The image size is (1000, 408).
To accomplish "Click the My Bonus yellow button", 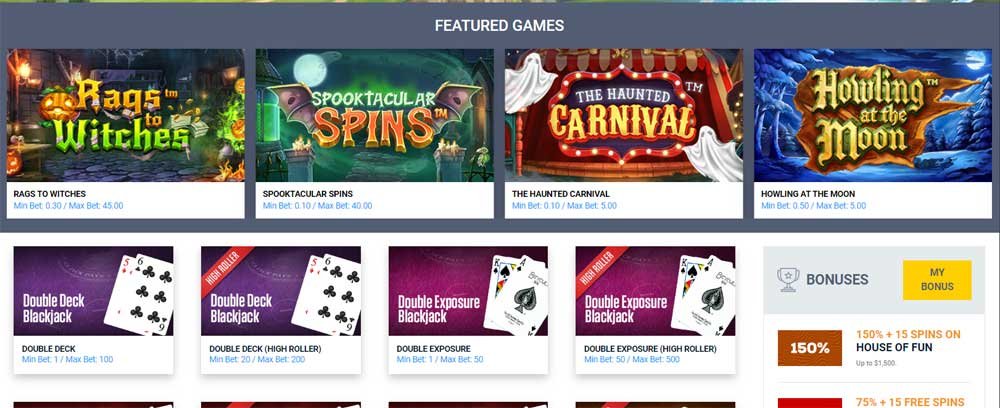I will [937, 280].
